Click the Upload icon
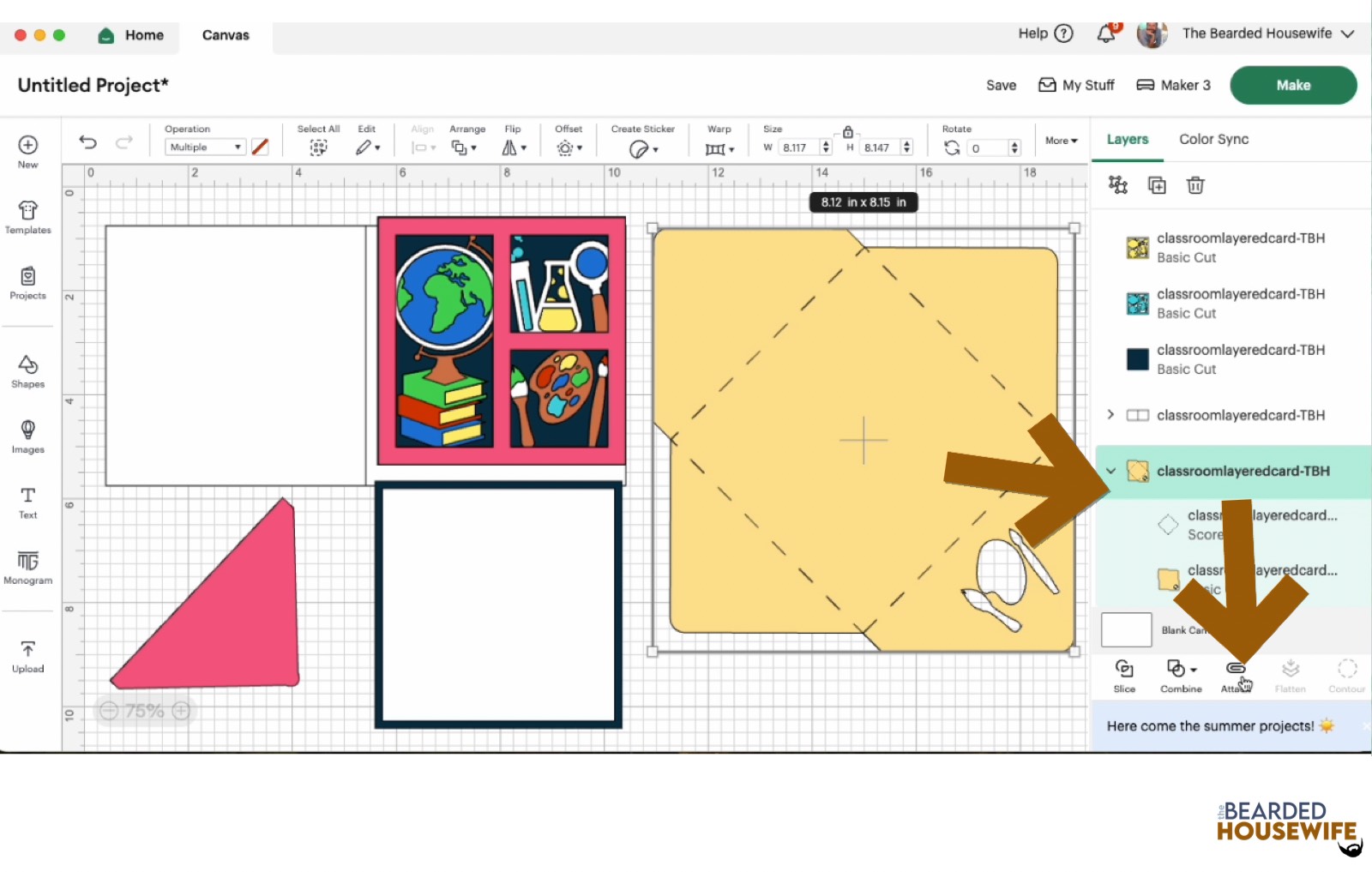Viewport: 1372px width, 872px height. tap(27, 656)
